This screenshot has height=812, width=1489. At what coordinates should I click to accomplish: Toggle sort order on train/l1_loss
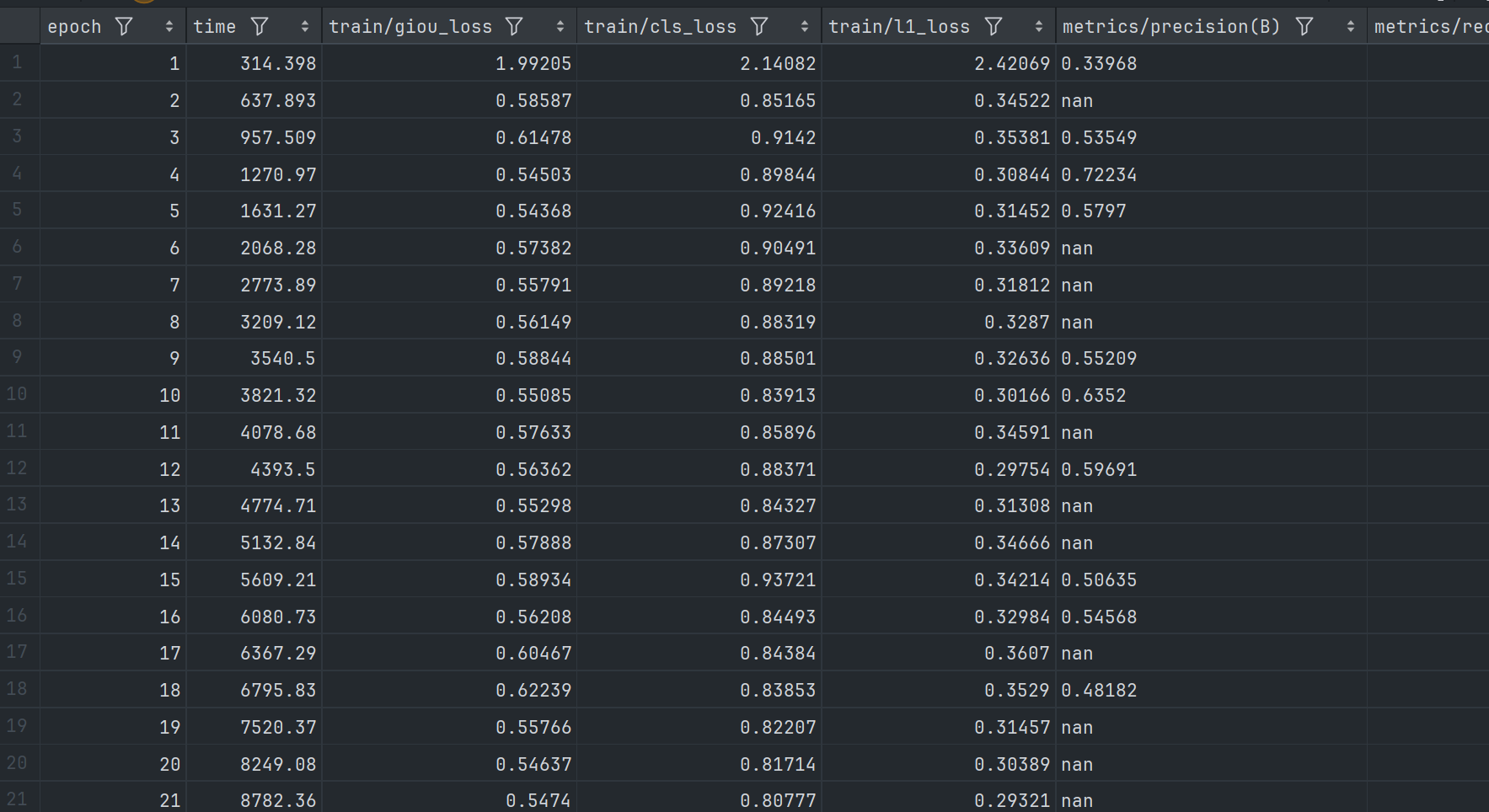pos(1039,27)
